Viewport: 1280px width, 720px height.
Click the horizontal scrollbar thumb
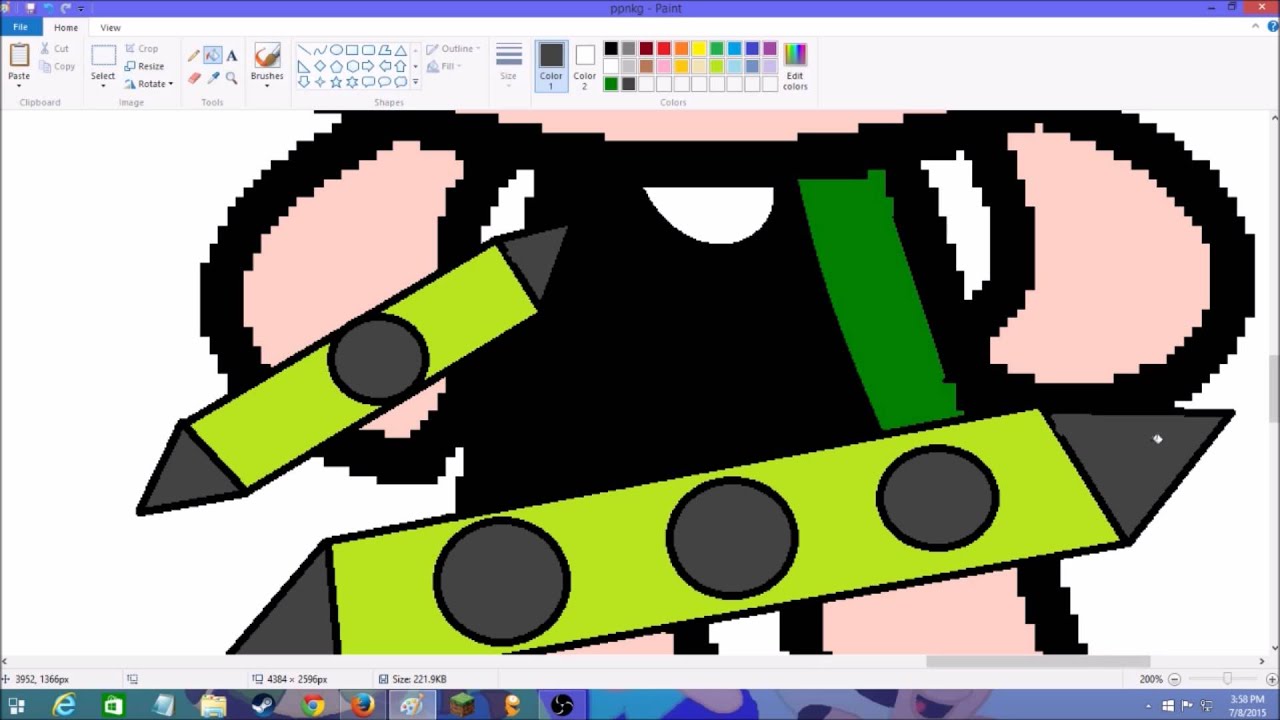(1038, 661)
